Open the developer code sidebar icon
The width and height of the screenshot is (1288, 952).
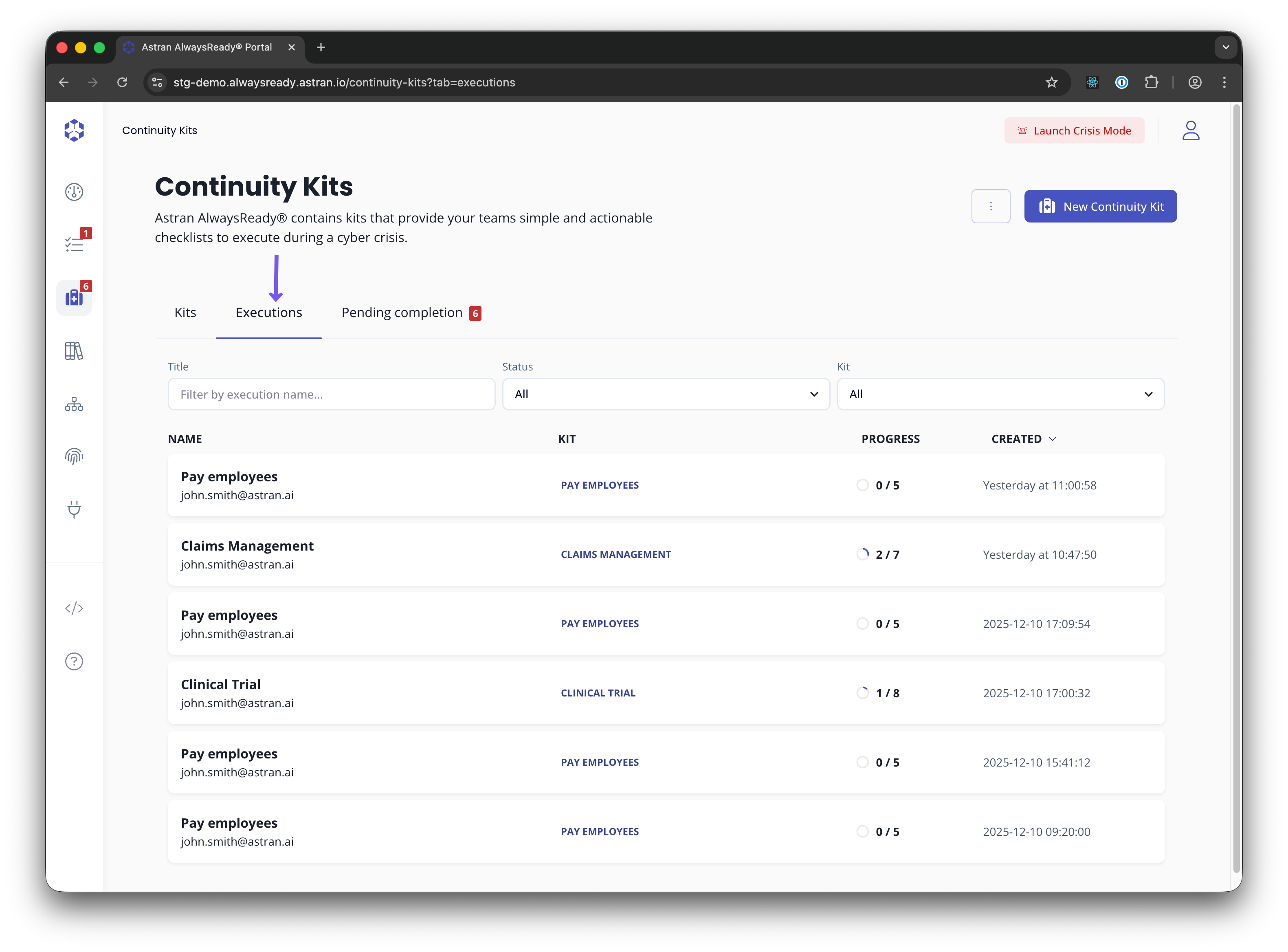click(x=74, y=608)
